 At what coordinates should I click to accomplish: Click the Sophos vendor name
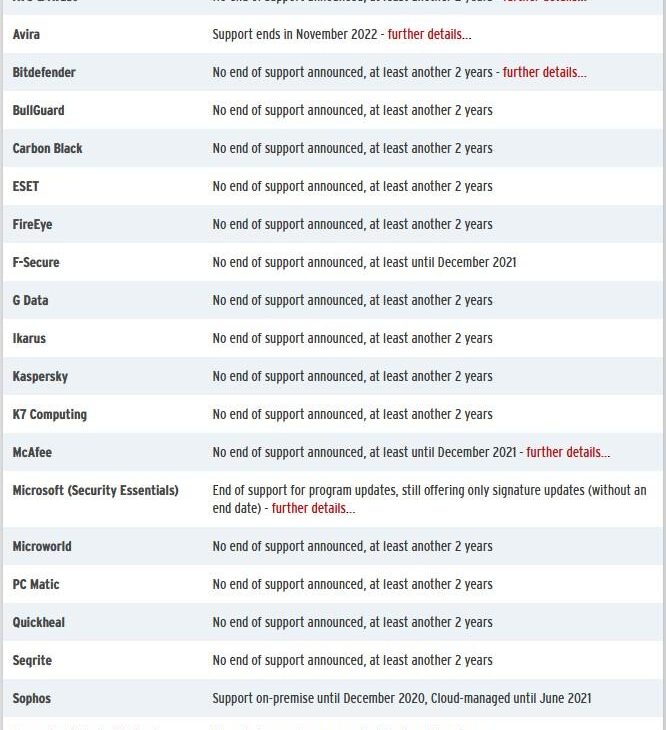point(31,698)
